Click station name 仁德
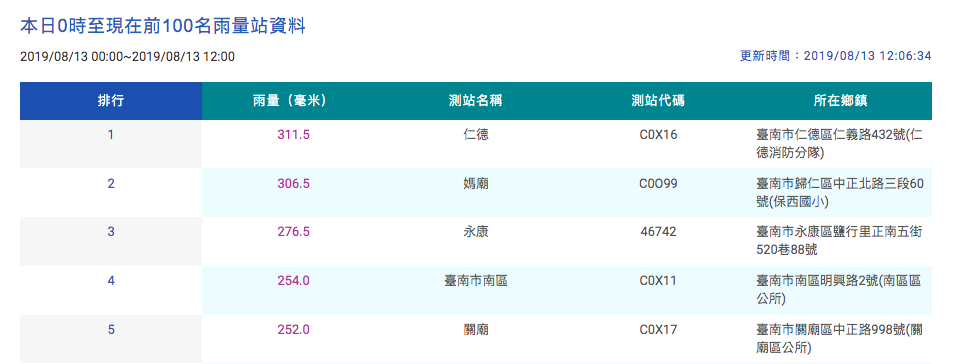956x364 pixels. pyautogui.click(x=476, y=135)
